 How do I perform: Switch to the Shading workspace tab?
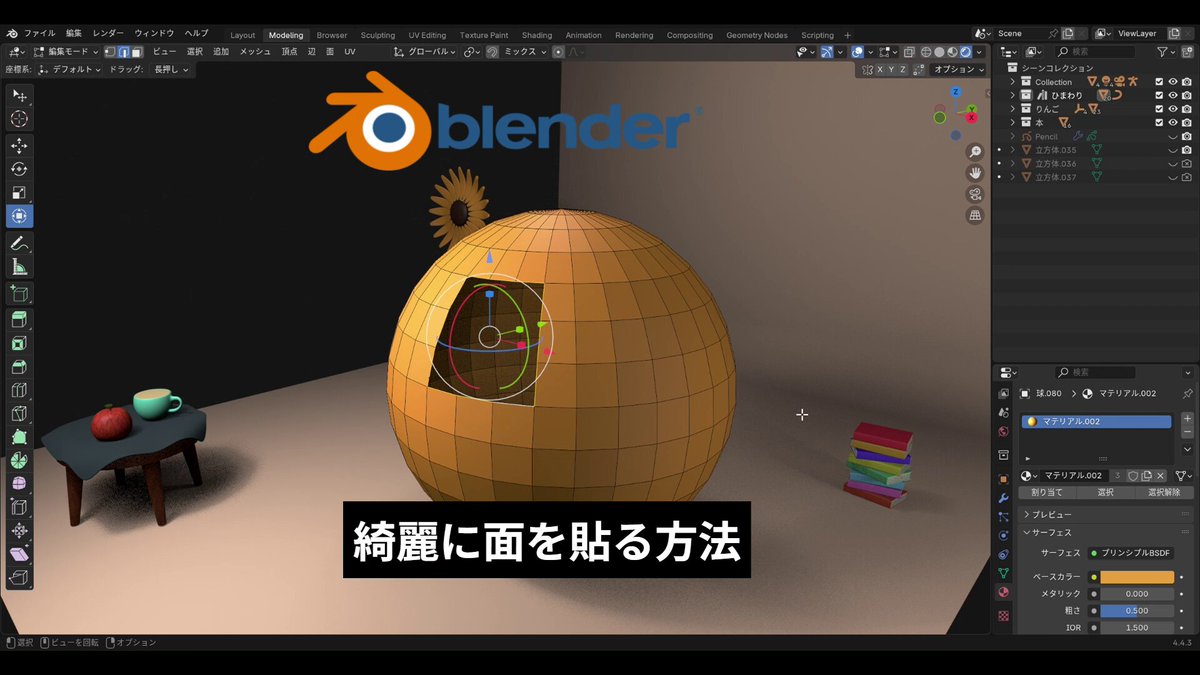[537, 35]
